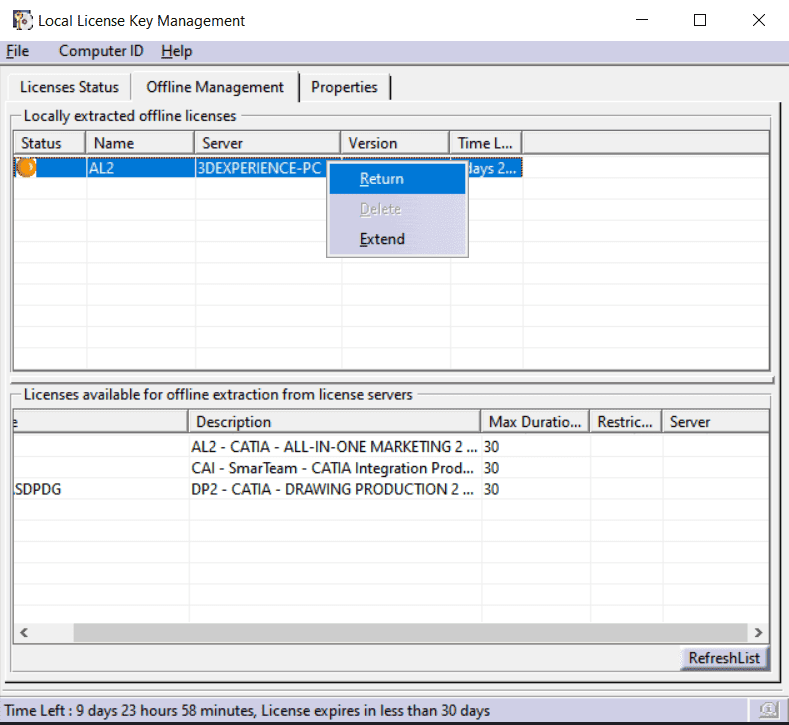This screenshot has height=725, width=789.
Task: Click the left arrow of horizontal scrollbar
Action: click(x=24, y=632)
